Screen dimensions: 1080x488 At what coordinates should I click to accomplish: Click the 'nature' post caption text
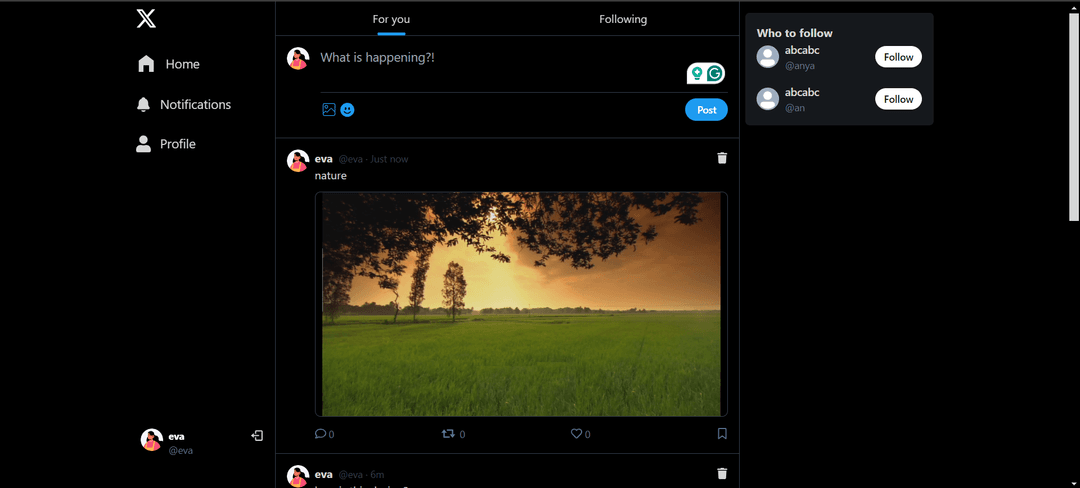tap(331, 176)
